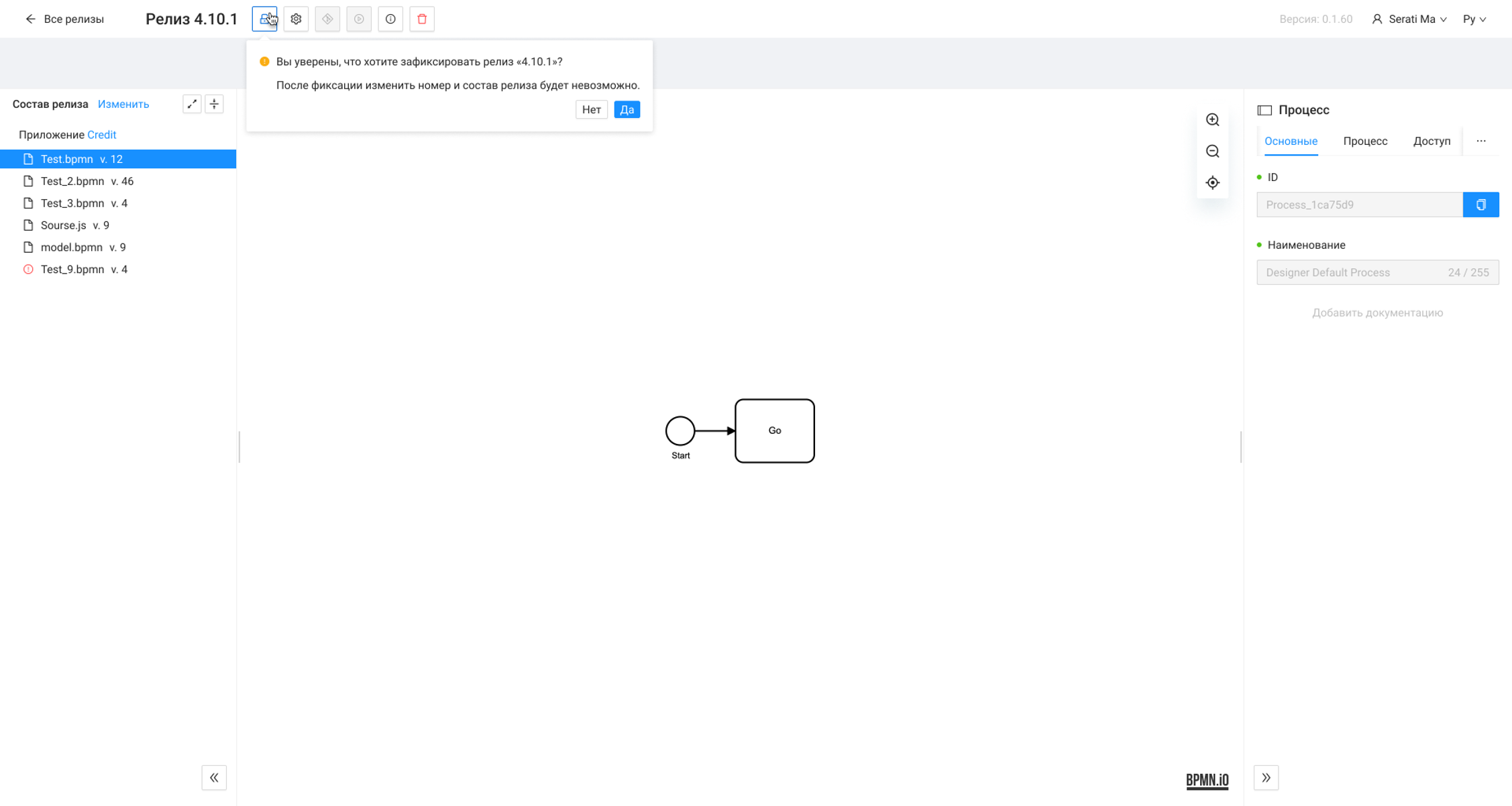Zoom out of the BPMN diagram
This screenshot has height=806, width=1512.
1212,152
